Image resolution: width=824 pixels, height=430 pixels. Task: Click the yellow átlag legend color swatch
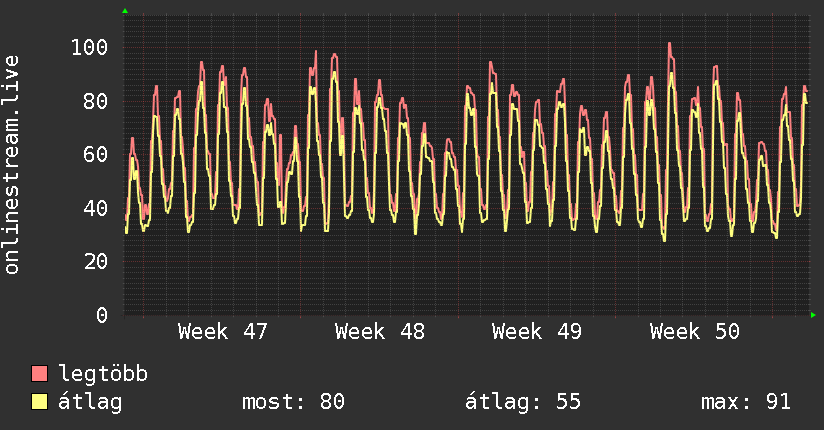(40, 402)
